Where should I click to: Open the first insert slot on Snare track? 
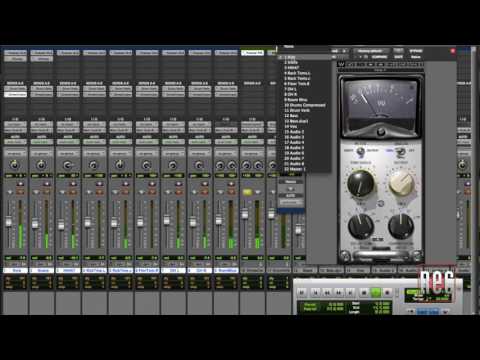tap(41, 53)
